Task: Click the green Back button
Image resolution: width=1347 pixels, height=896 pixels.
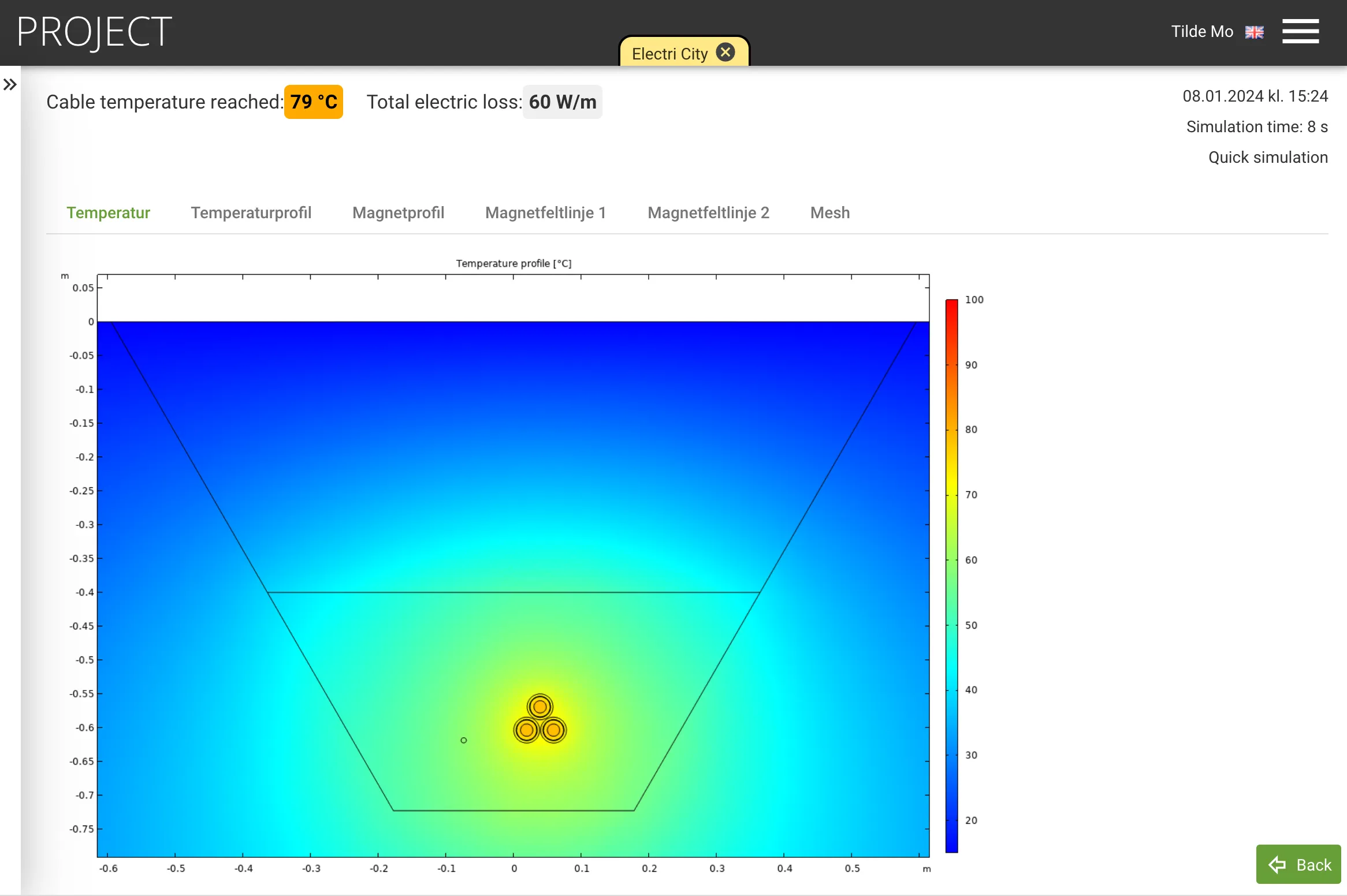Action: point(1298,864)
